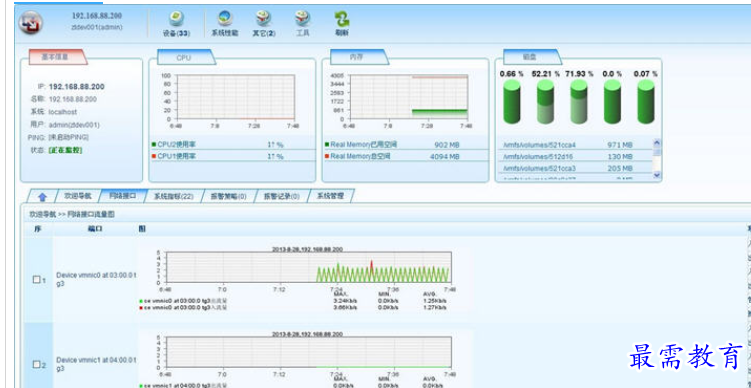Switch to the 系统指标(22) tab

click(173, 196)
